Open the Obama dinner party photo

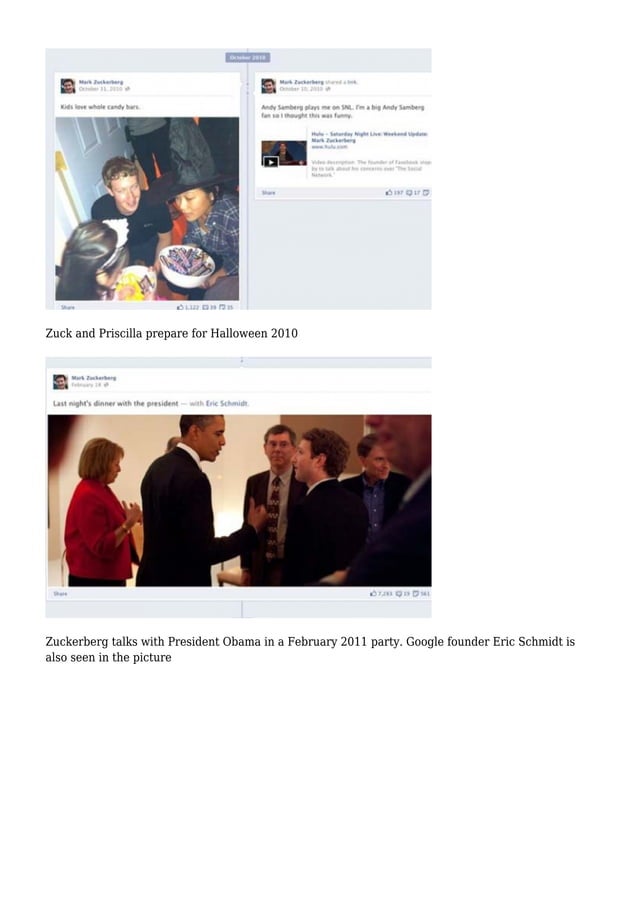click(x=239, y=500)
